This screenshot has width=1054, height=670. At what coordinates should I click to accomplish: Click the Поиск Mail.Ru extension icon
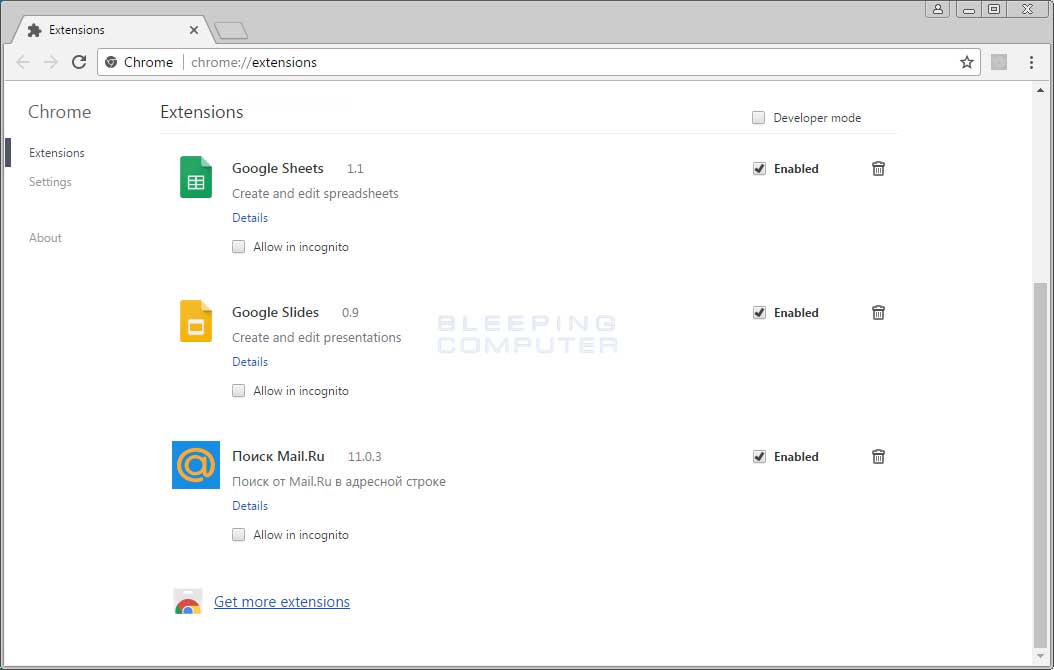coord(195,465)
